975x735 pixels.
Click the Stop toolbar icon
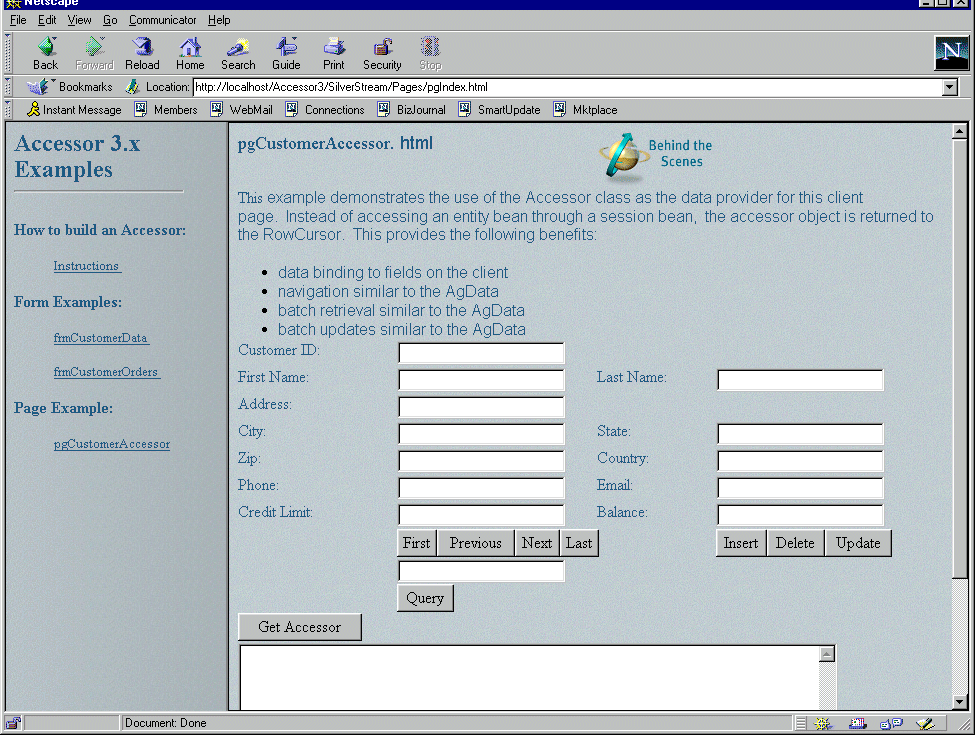[x=430, y=53]
